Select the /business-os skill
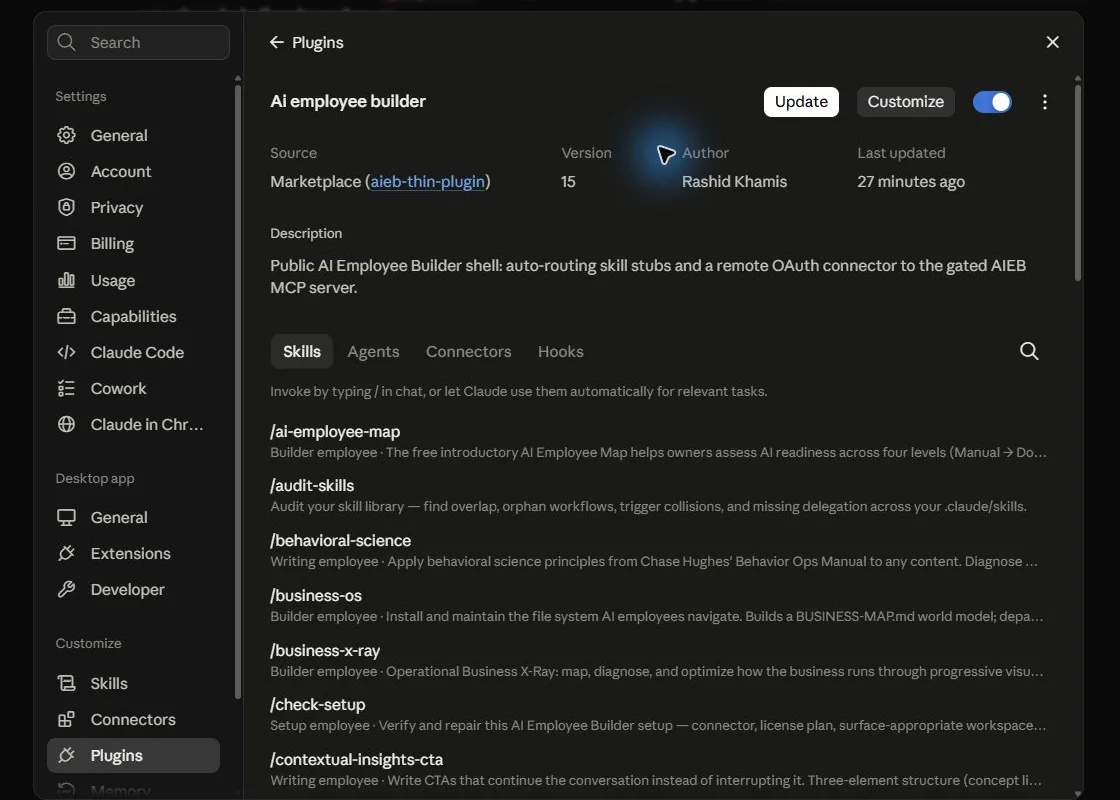 (658, 605)
